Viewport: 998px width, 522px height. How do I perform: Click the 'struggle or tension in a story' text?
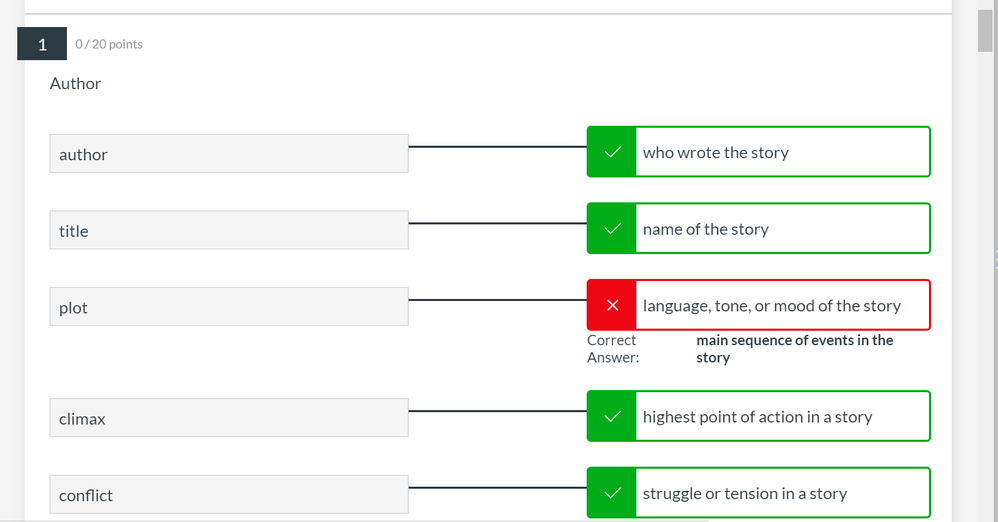[x=745, y=493]
